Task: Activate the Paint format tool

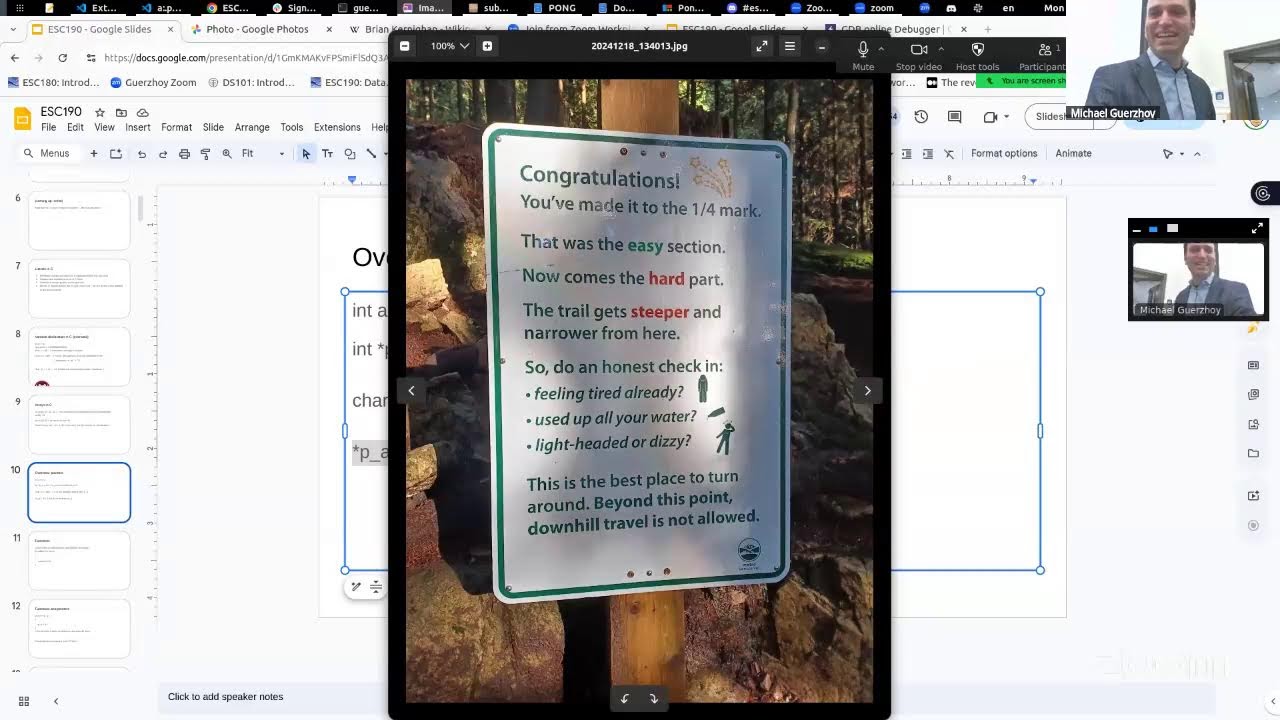Action: (x=205, y=154)
